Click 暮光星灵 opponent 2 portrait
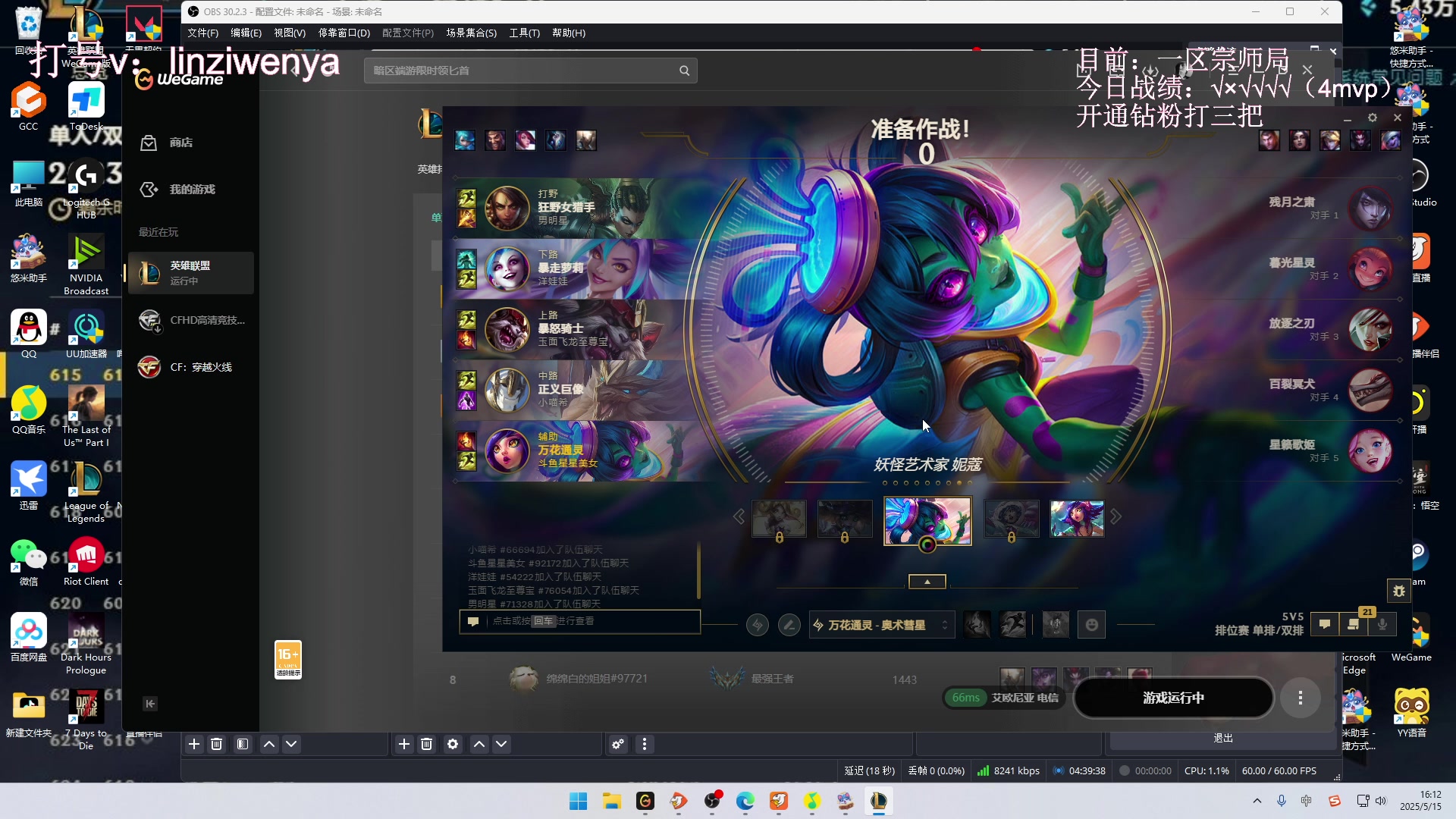This screenshot has width=1456, height=819. tap(1371, 268)
